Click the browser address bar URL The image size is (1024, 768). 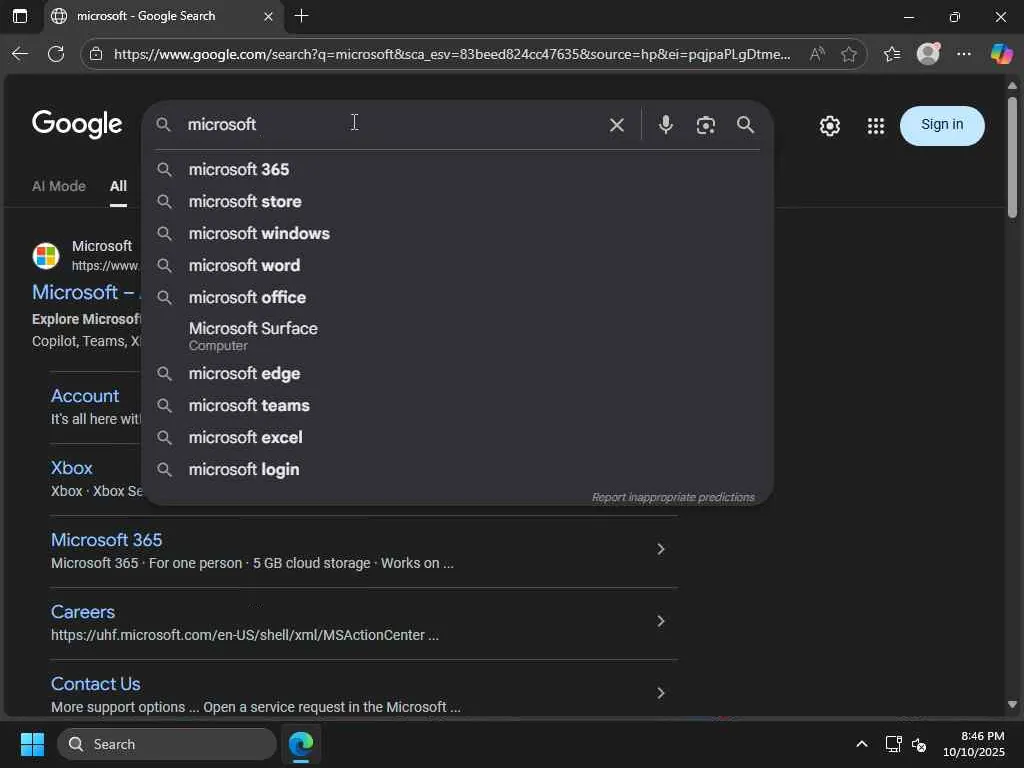(452, 54)
